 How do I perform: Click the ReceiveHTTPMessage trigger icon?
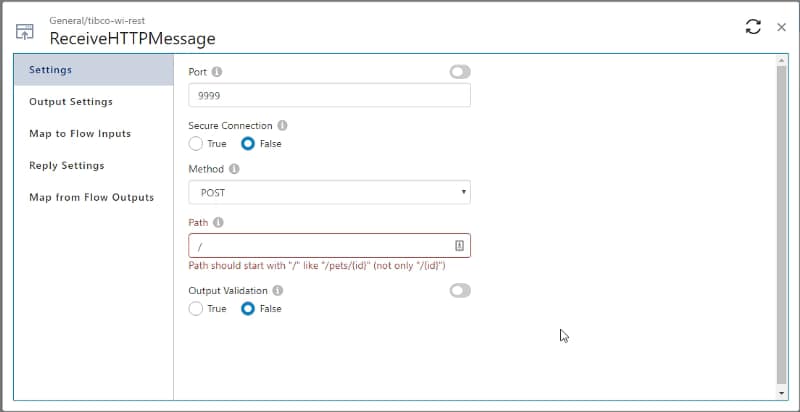tap(25, 32)
